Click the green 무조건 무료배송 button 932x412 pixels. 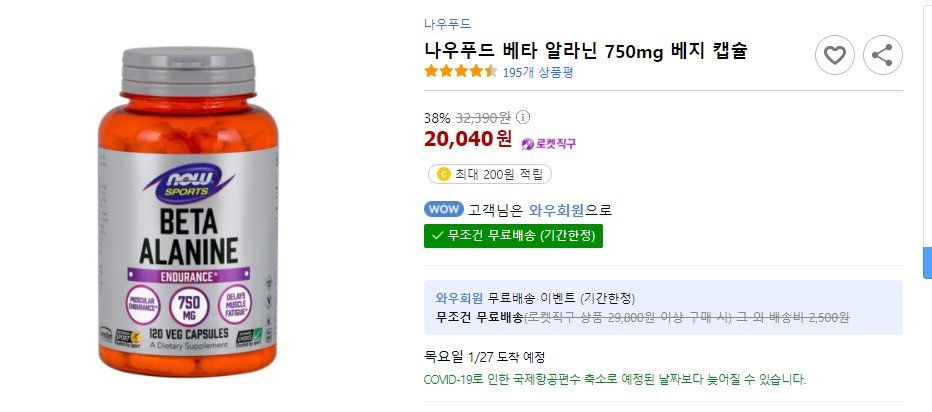coord(513,236)
